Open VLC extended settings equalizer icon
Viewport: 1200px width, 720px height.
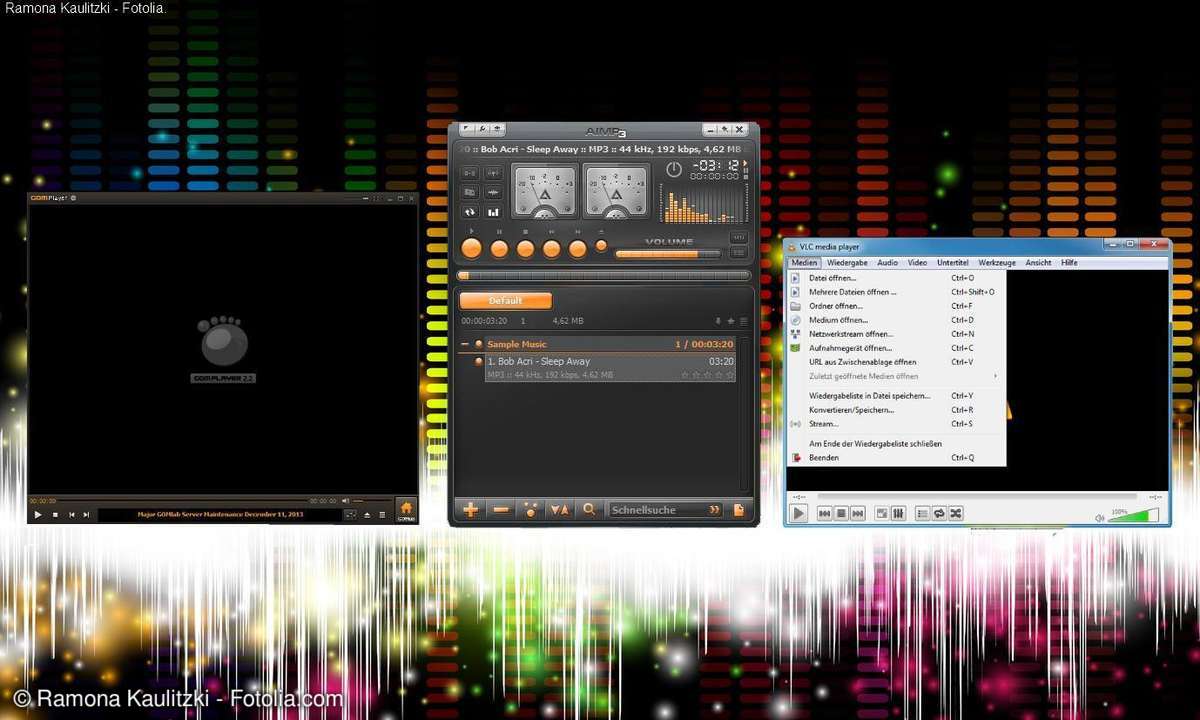pos(898,513)
